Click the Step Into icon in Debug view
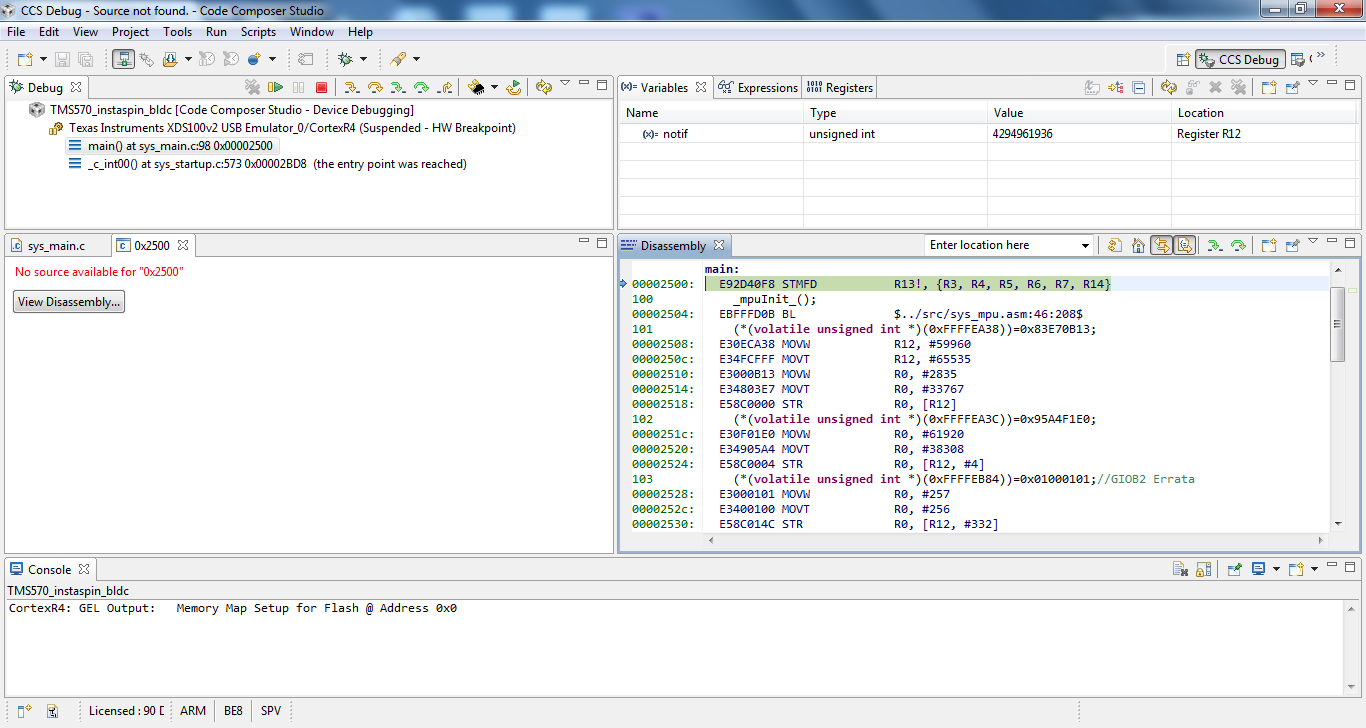Viewport: 1366px width, 728px height. (352, 88)
